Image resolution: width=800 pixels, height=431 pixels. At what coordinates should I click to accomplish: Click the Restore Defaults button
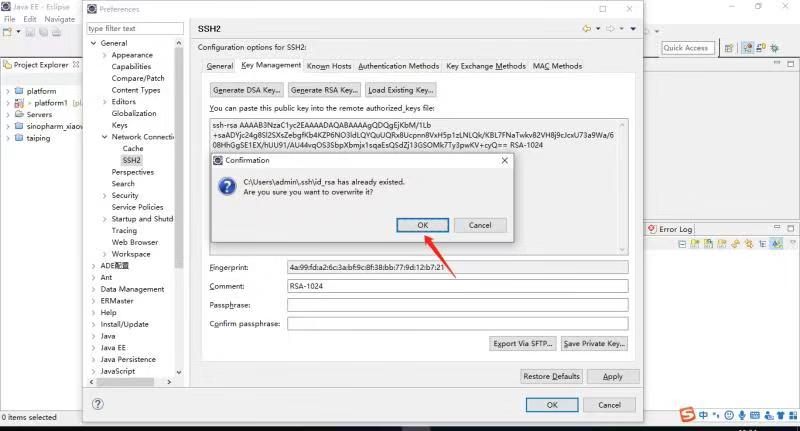point(552,376)
